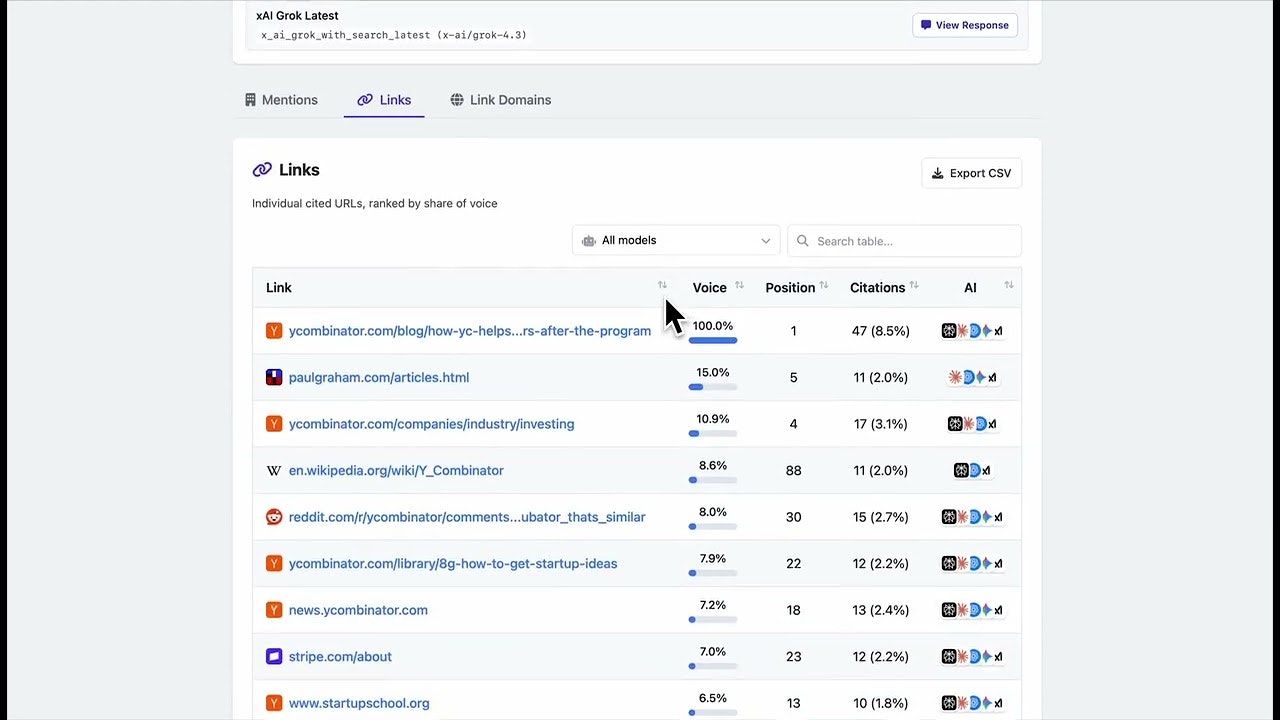
Task: Click the AI model icons in news.ycombinator.com row
Action: 972,610
